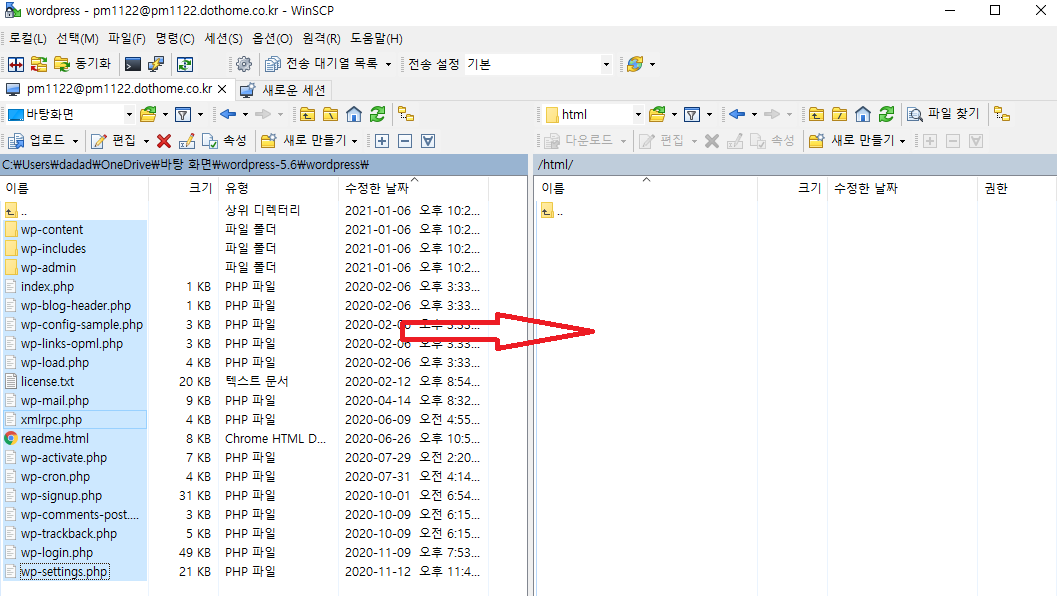Sort remote panel by 권한 column

(1017, 188)
